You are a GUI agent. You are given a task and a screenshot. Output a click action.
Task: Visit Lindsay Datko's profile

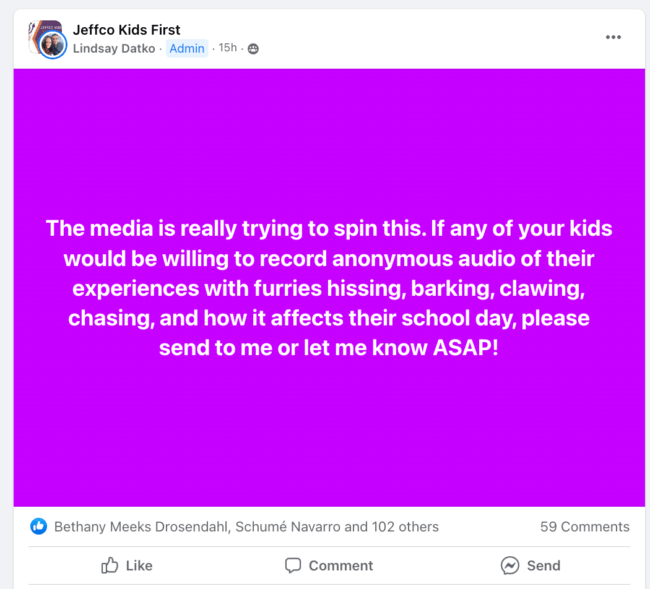point(114,48)
